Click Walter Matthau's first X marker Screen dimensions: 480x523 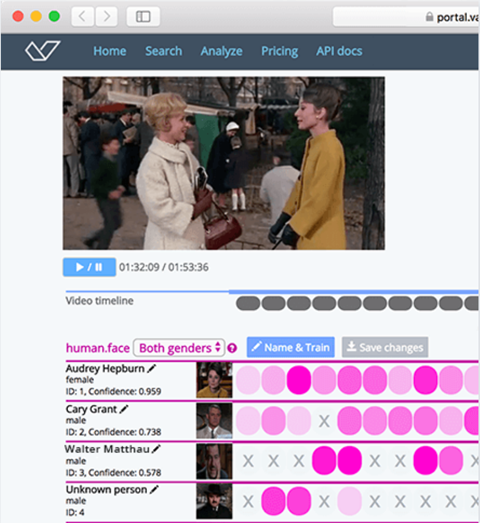pyautogui.click(x=248, y=461)
